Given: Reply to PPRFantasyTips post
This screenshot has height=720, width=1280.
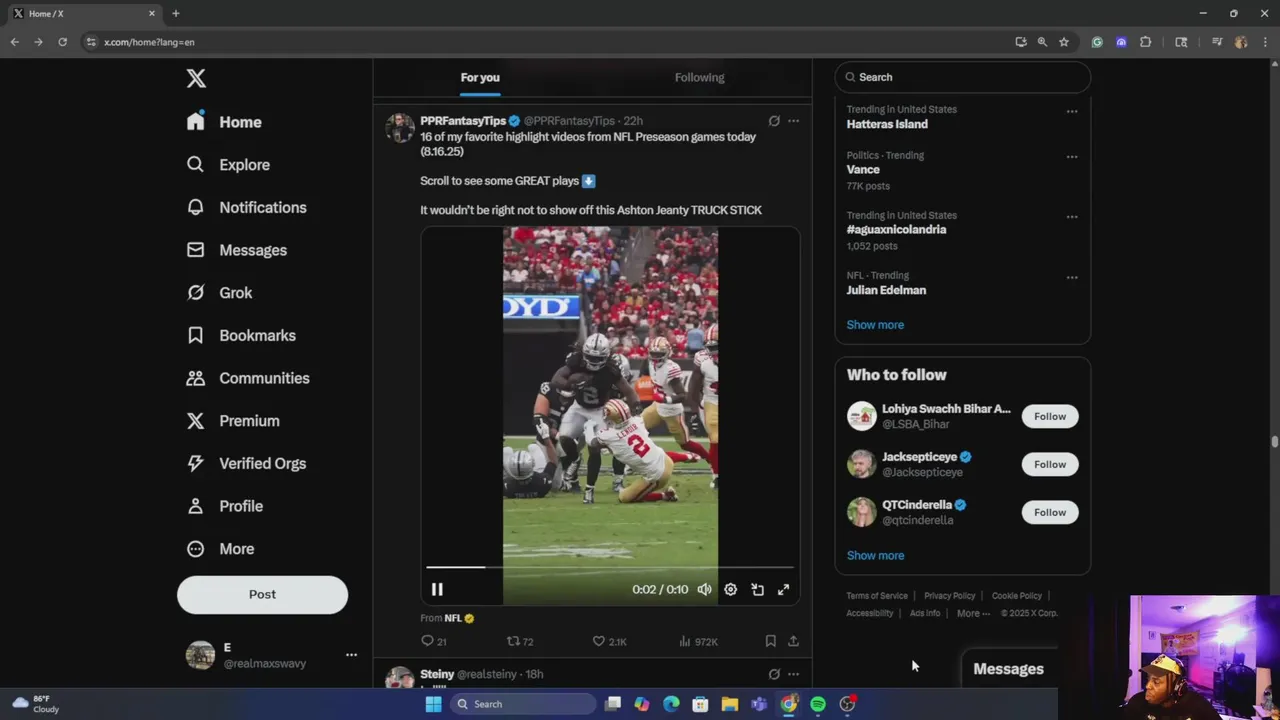Looking at the screenshot, I should (x=434, y=641).
